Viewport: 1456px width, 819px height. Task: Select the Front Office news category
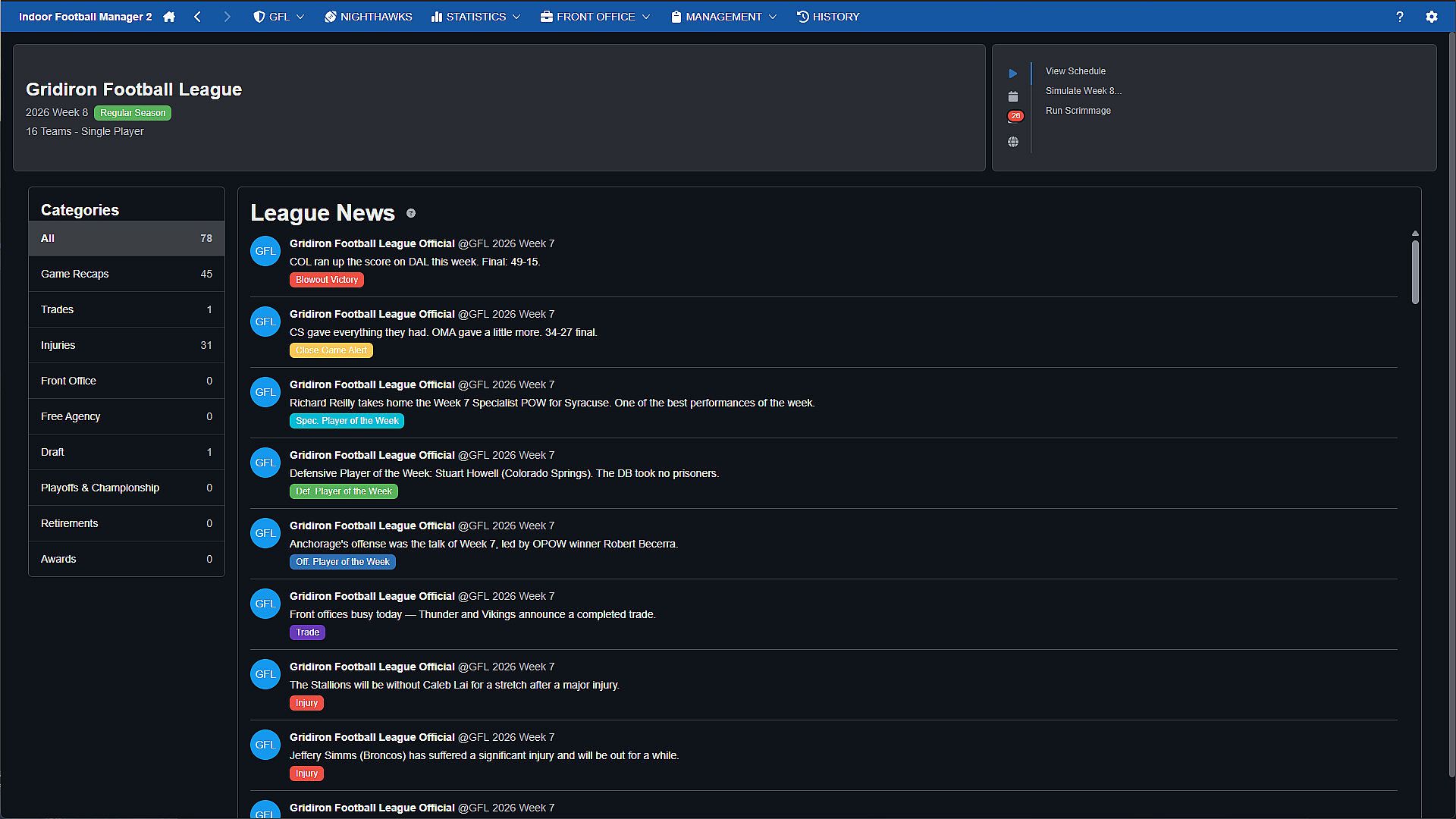click(x=127, y=381)
